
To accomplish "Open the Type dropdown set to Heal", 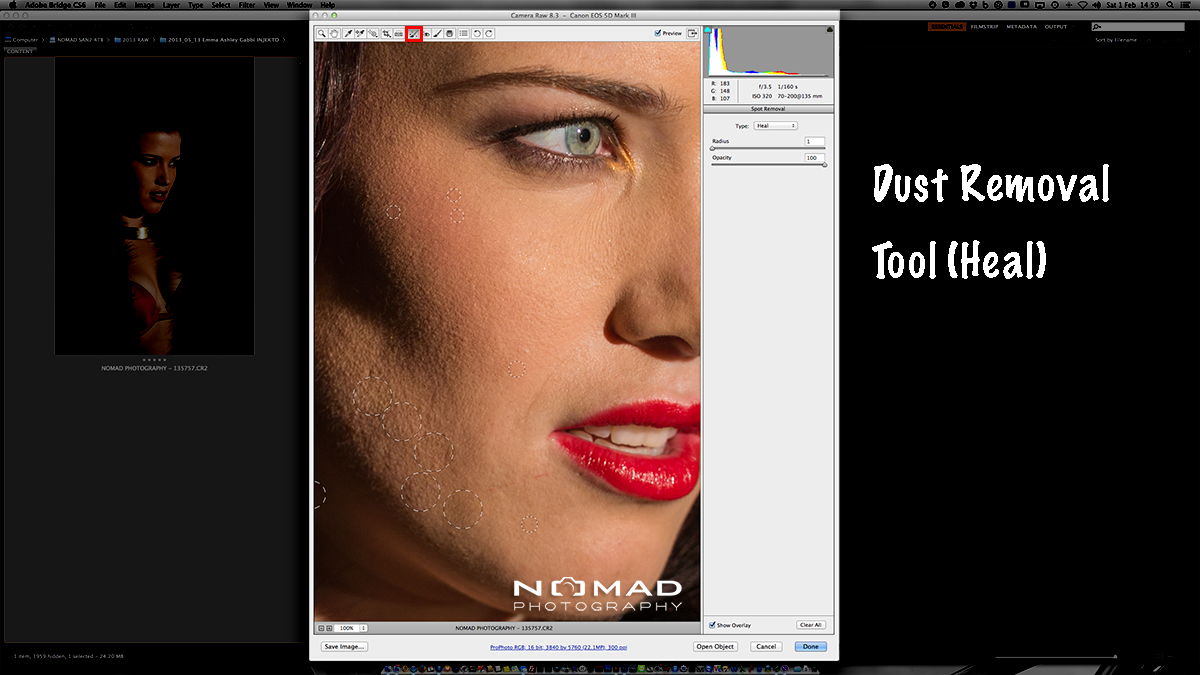I will (775, 126).
